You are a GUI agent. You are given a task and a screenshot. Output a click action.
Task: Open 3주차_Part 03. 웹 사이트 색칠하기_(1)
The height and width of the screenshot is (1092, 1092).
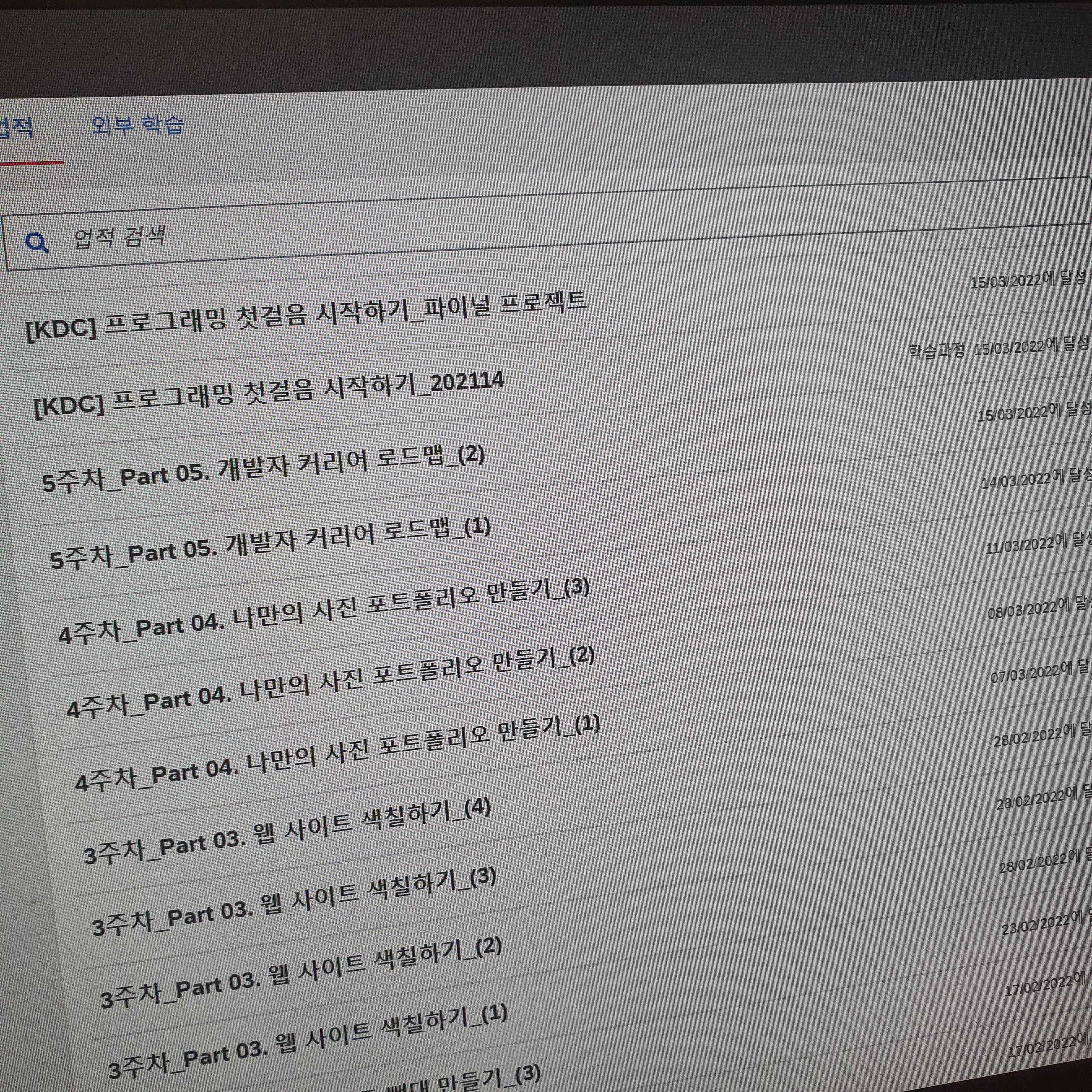307,1043
